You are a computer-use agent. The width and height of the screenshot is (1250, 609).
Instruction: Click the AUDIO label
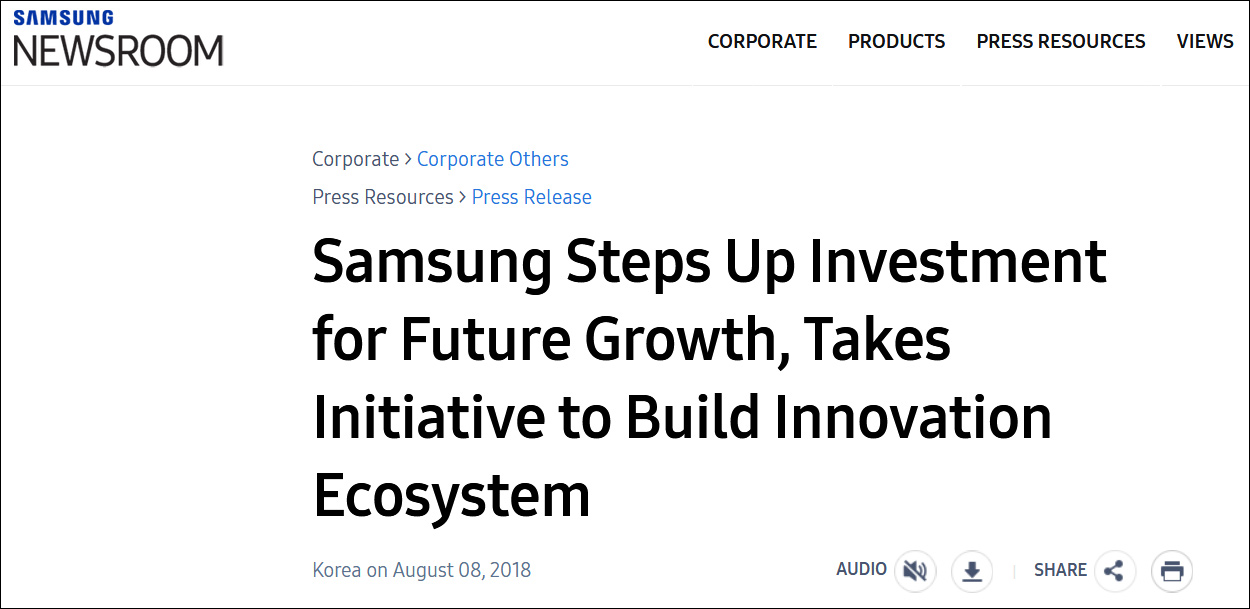[x=861, y=569]
